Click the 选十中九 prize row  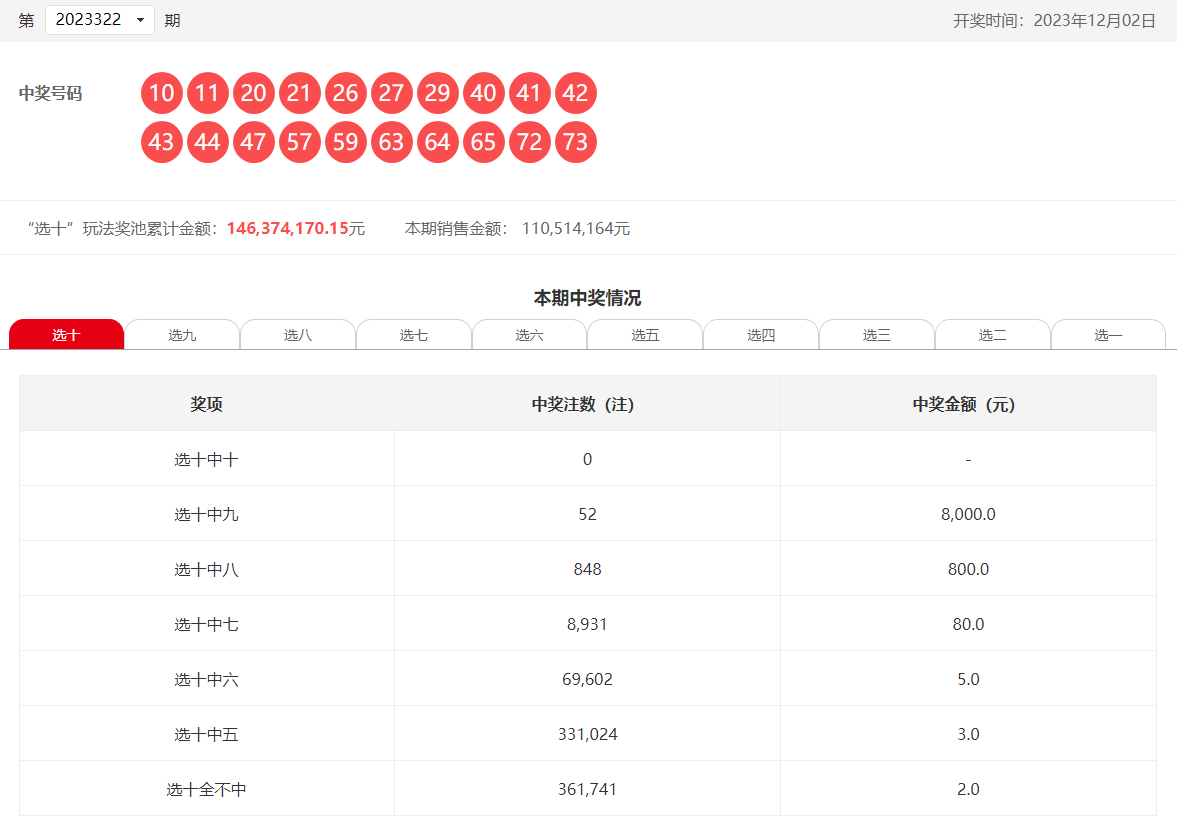(587, 514)
